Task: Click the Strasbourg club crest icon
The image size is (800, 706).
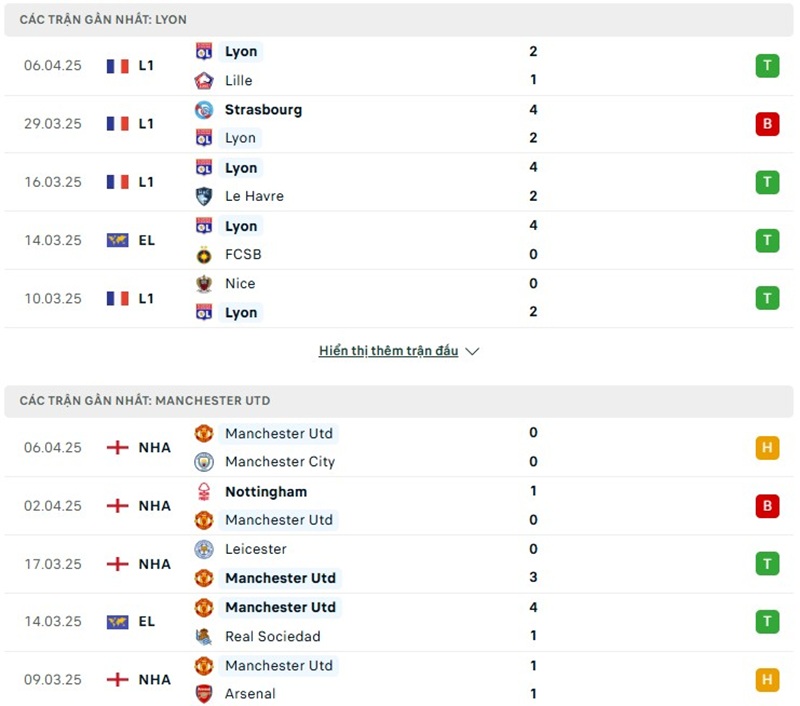Action: point(204,110)
